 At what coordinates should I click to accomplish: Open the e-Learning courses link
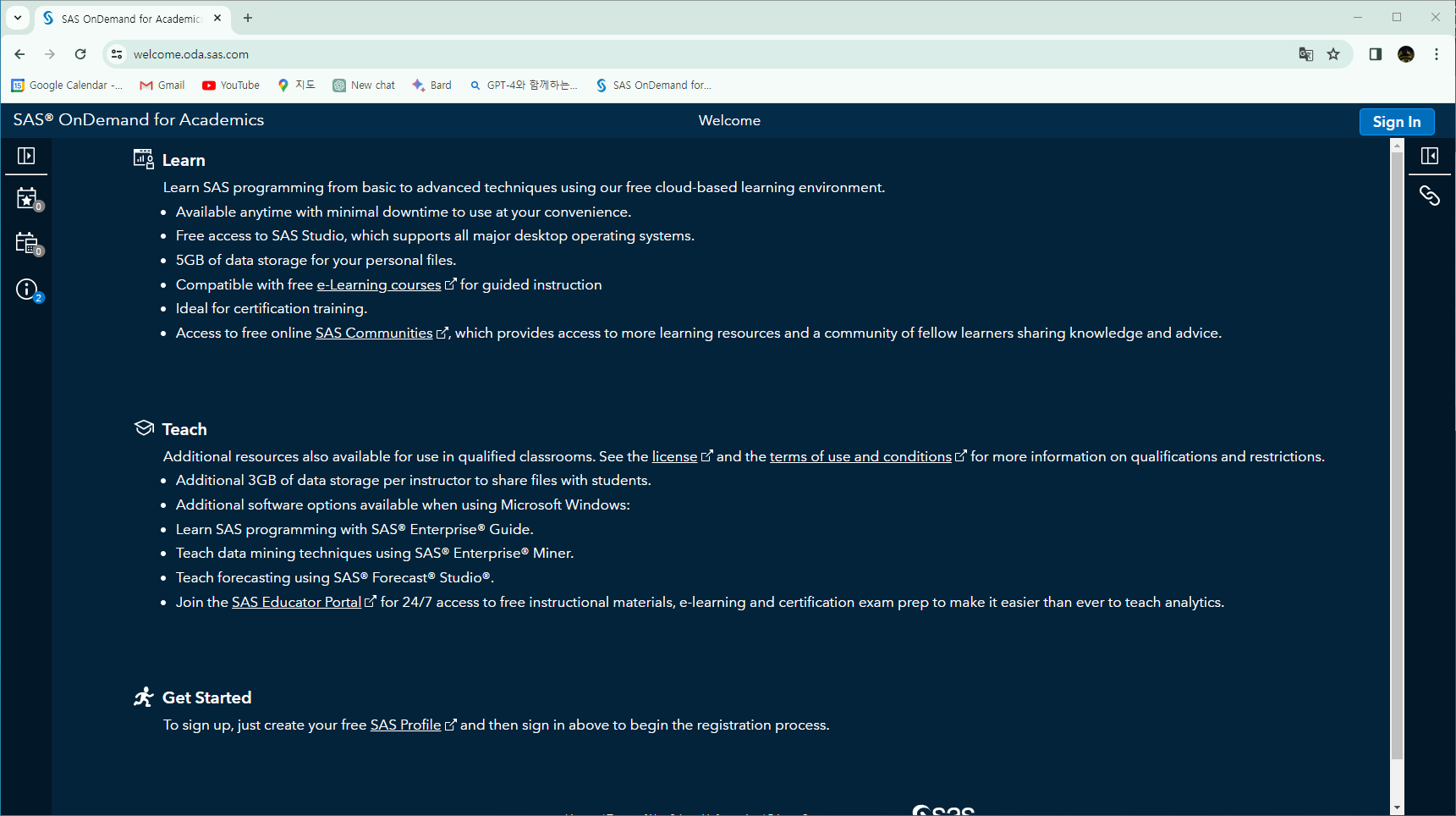point(378,284)
